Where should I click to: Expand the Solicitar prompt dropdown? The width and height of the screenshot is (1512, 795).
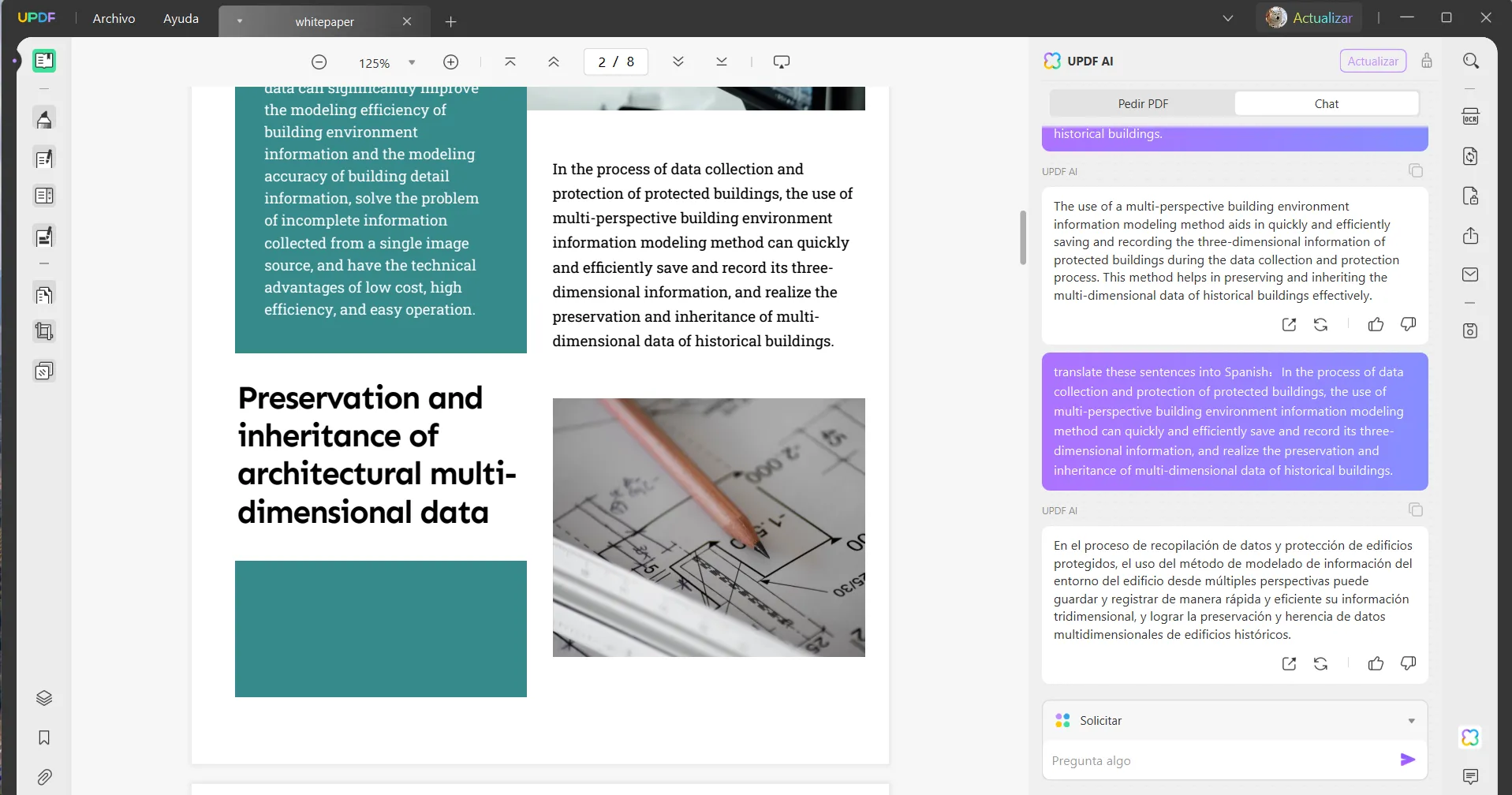[x=1412, y=721]
